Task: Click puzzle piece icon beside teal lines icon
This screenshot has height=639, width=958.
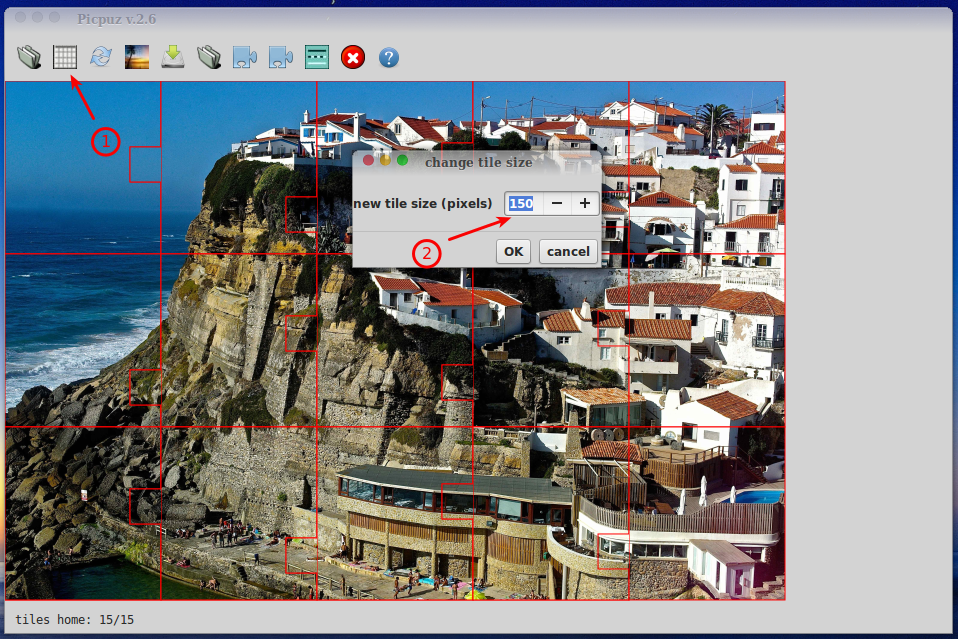Action: [281, 57]
